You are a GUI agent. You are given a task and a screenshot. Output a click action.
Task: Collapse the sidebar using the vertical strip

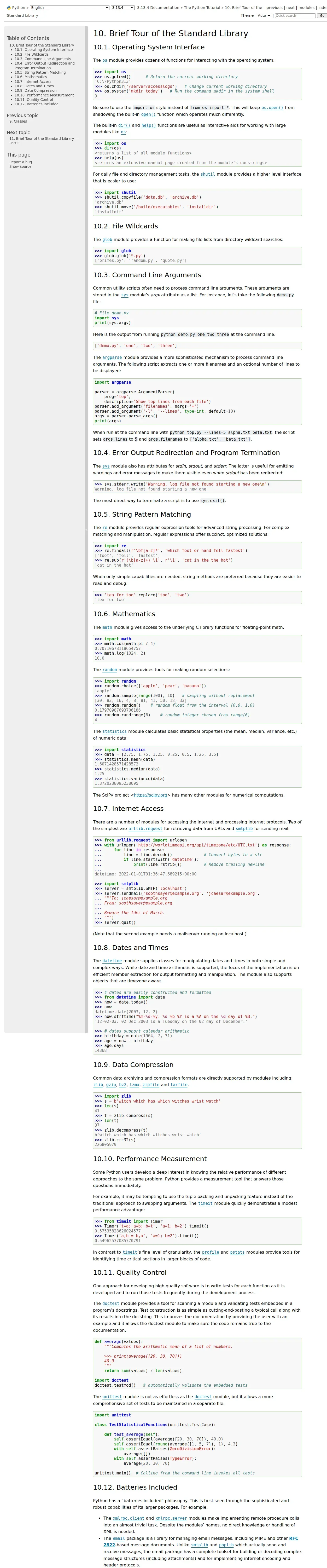click(86, 529)
